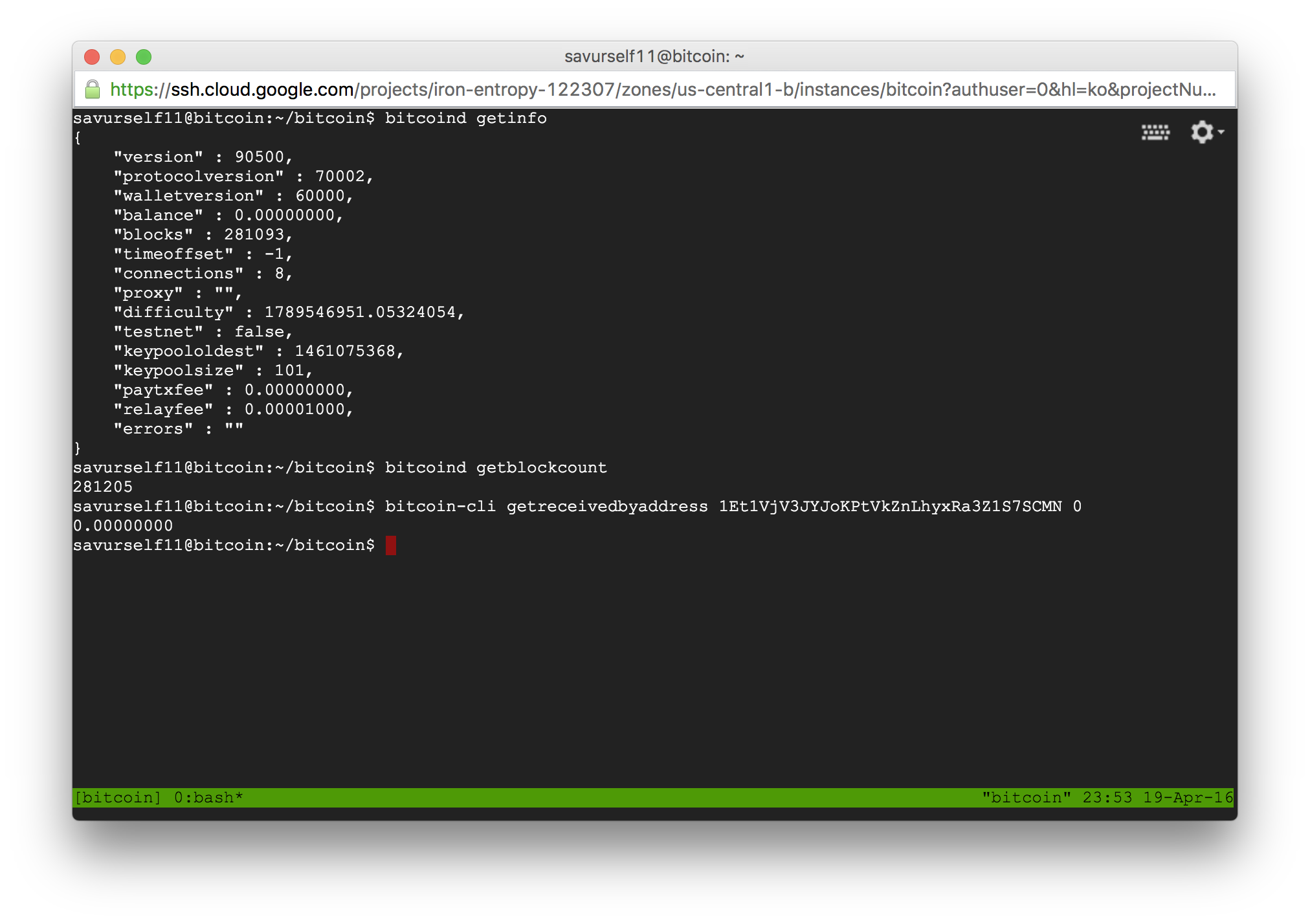Click the '"balance" : 0.00000000,' line
Image resolution: width=1310 pixels, height=924 pixels.
pyautogui.click(x=228, y=215)
